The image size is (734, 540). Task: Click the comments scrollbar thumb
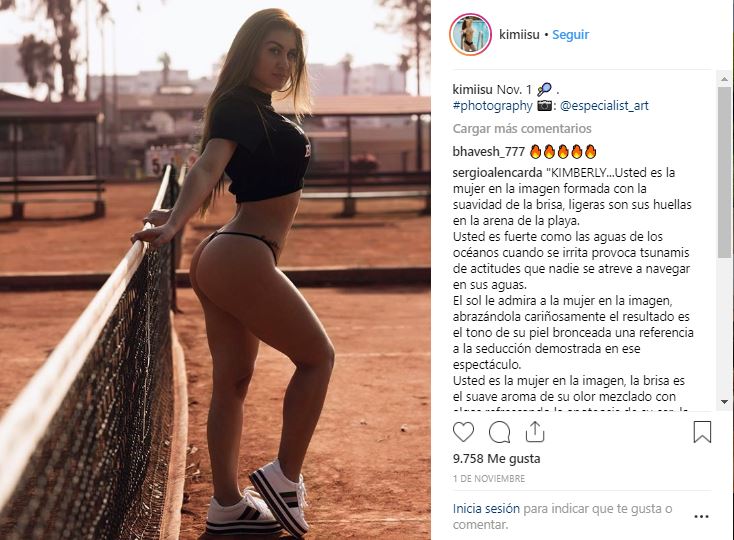click(x=724, y=171)
